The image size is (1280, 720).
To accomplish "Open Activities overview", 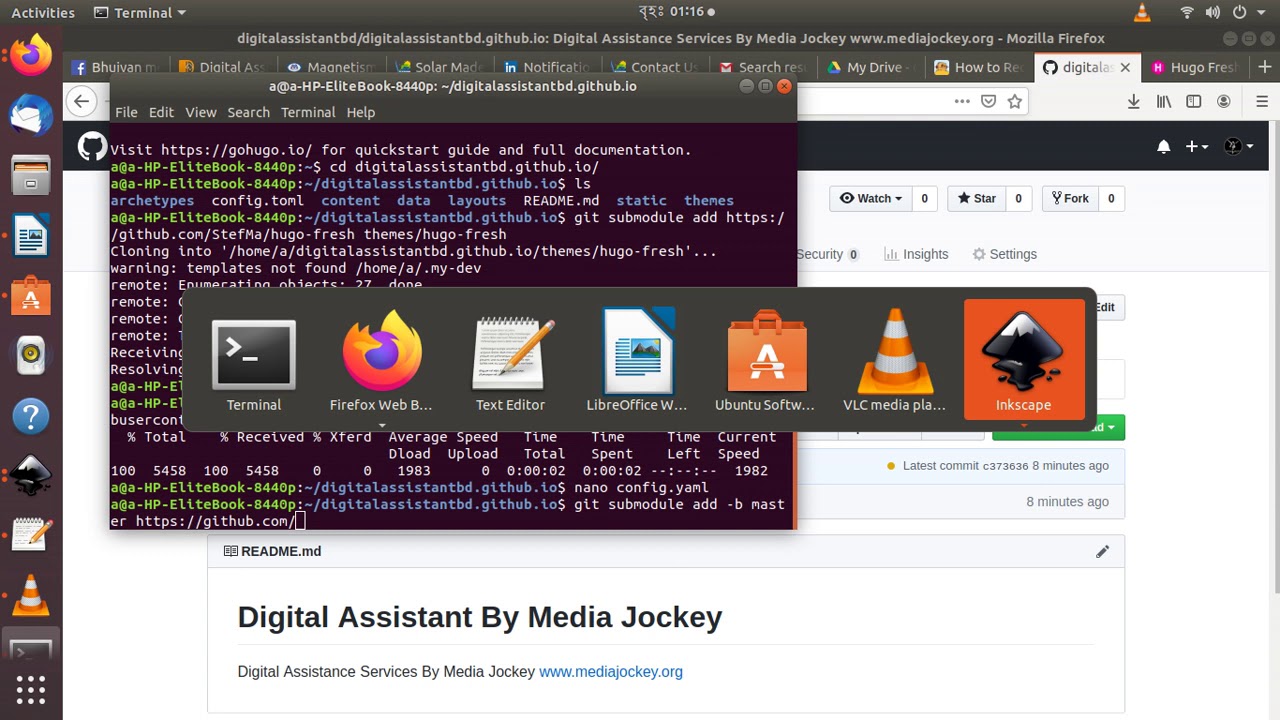I will (x=43, y=12).
